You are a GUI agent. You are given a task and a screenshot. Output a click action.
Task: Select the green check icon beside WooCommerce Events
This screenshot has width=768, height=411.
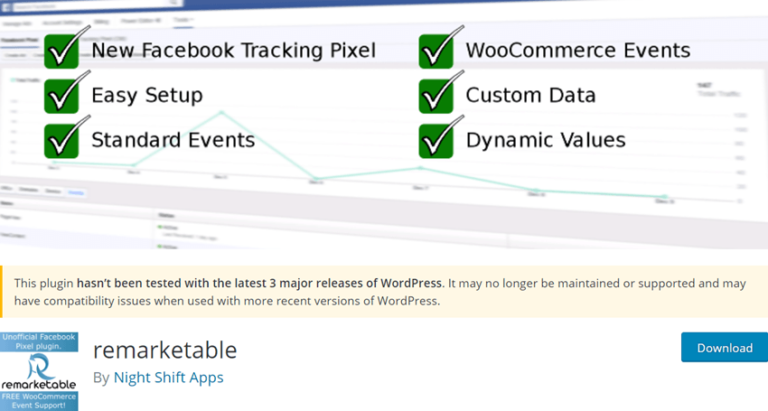tap(437, 50)
